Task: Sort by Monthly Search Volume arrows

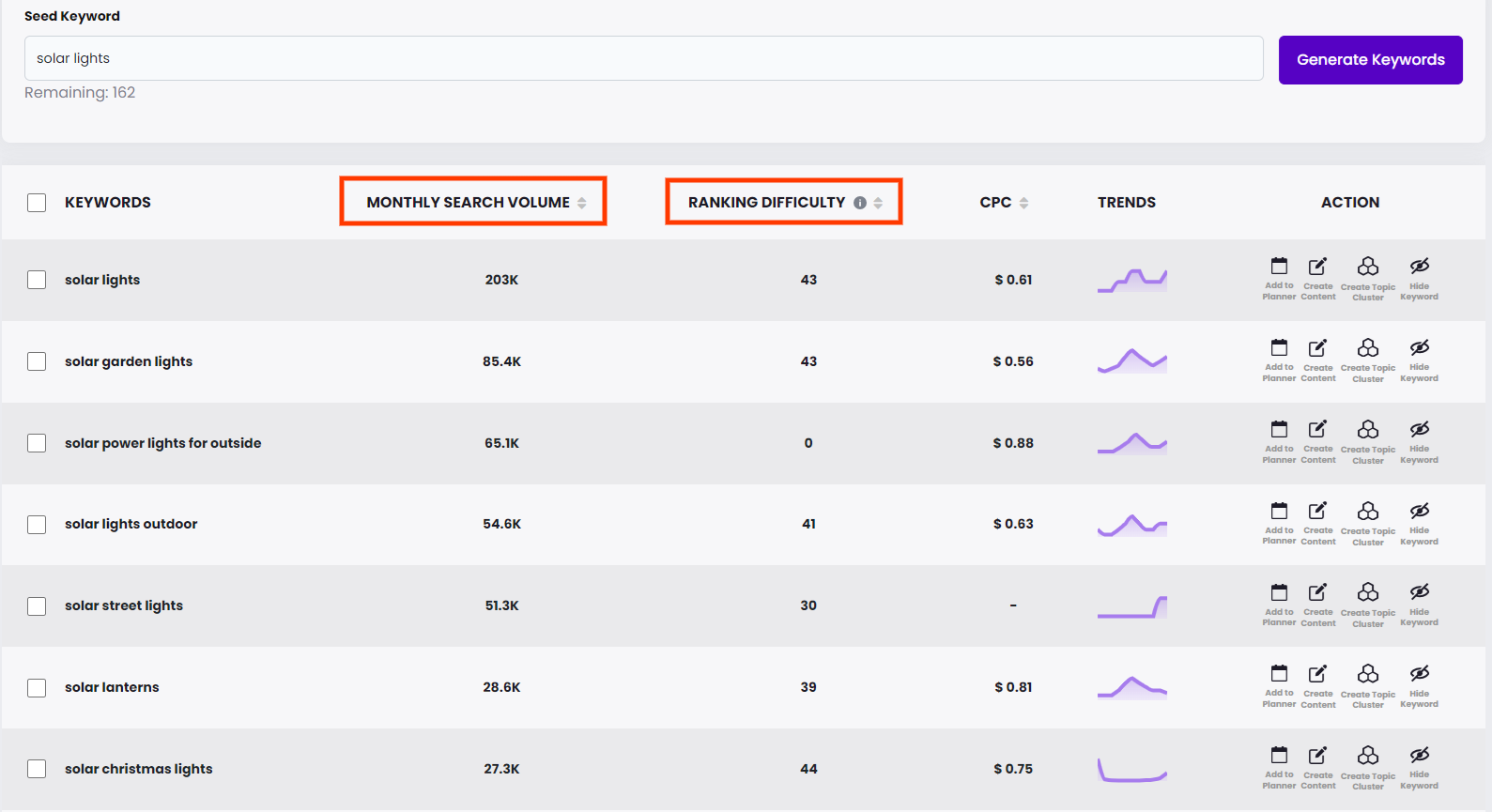Action: pyautogui.click(x=582, y=203)
